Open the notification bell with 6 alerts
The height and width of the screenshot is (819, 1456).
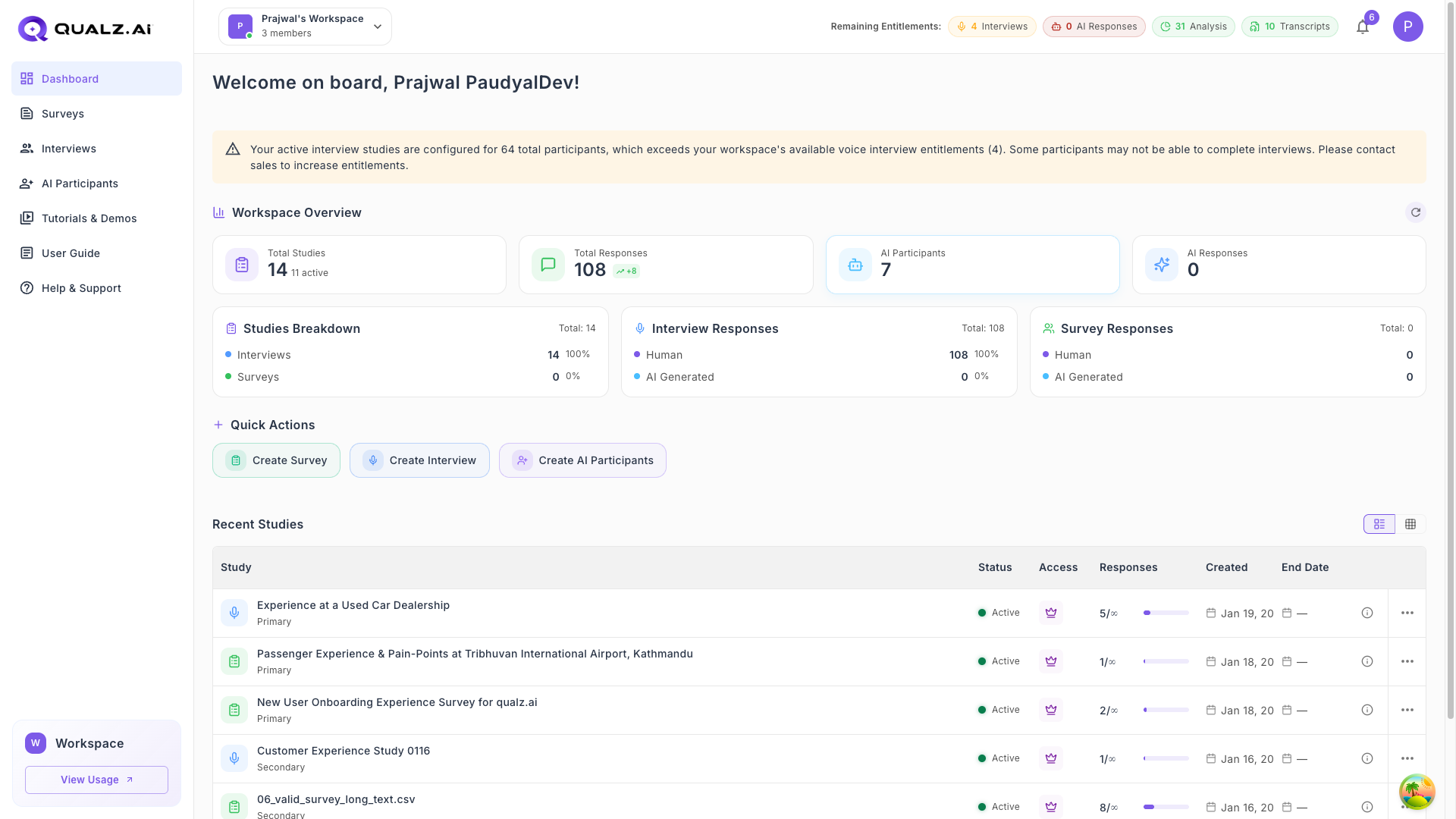click(1363, 27)
